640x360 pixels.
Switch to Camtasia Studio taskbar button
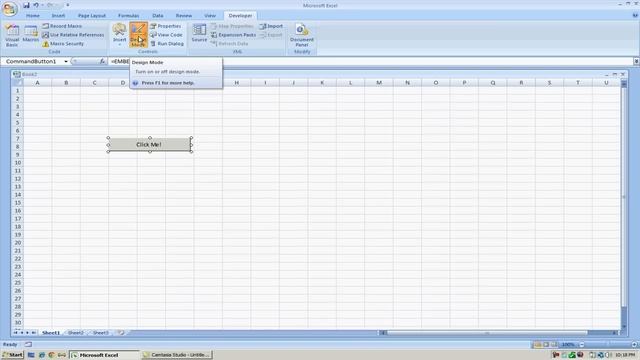pos(176,355)
